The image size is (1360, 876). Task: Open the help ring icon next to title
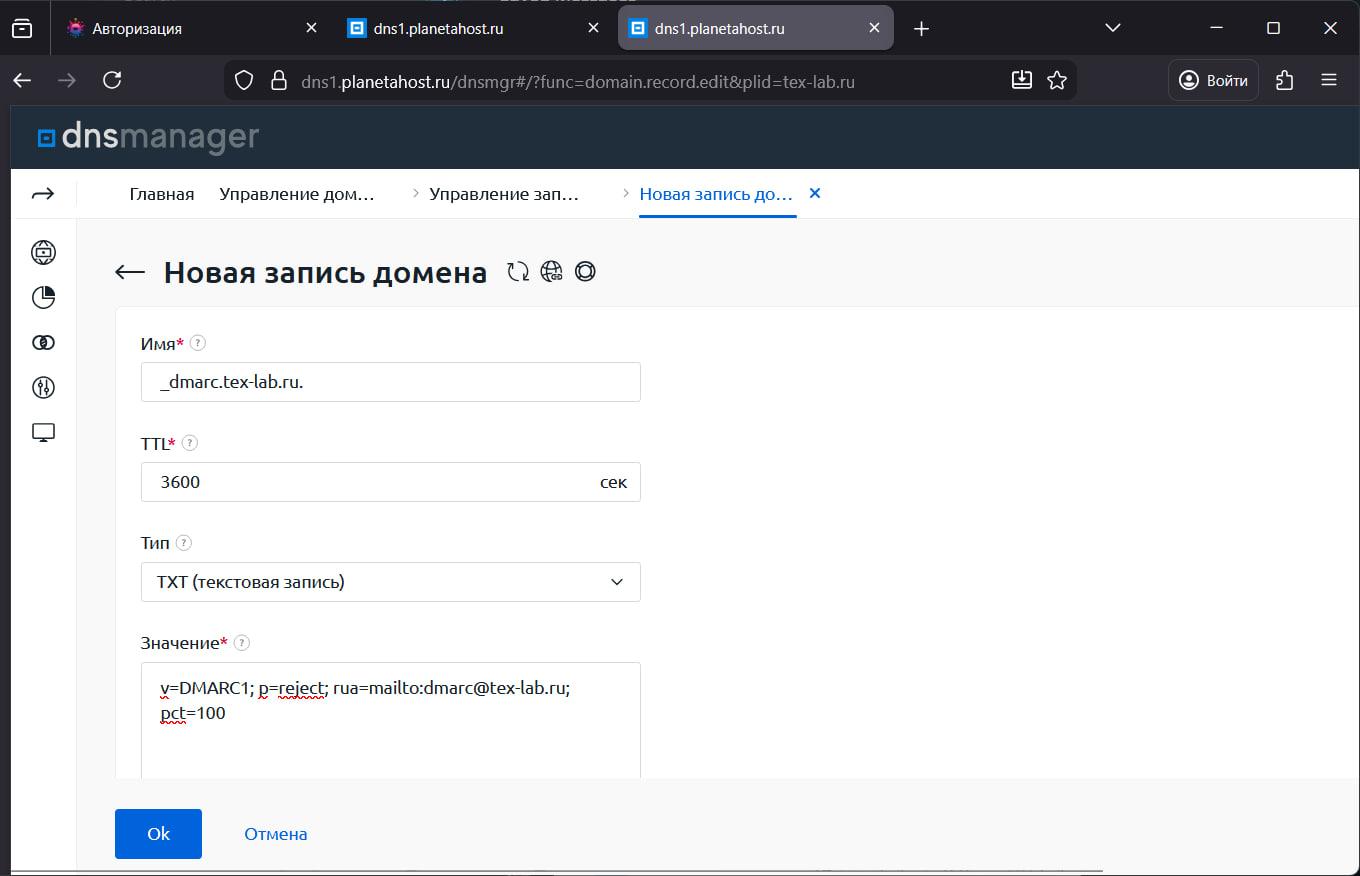(x=585, y=271)
